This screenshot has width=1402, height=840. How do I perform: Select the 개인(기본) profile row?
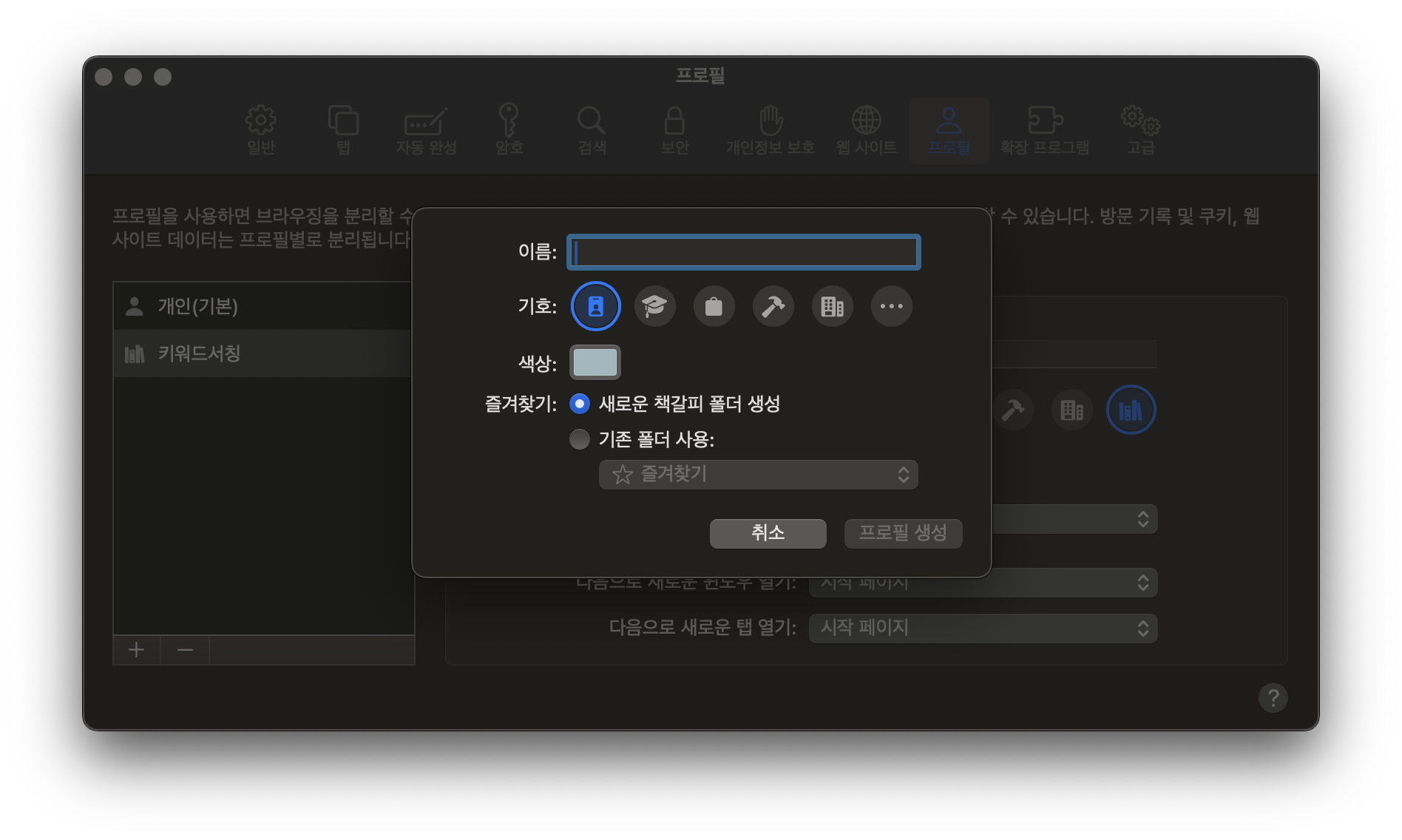[263, 306]
